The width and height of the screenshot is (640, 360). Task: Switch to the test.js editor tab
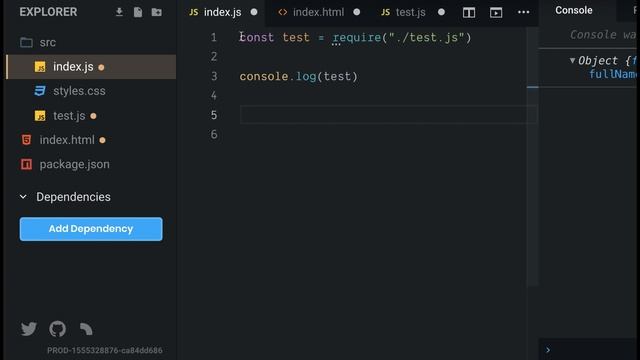pos(411,12)
